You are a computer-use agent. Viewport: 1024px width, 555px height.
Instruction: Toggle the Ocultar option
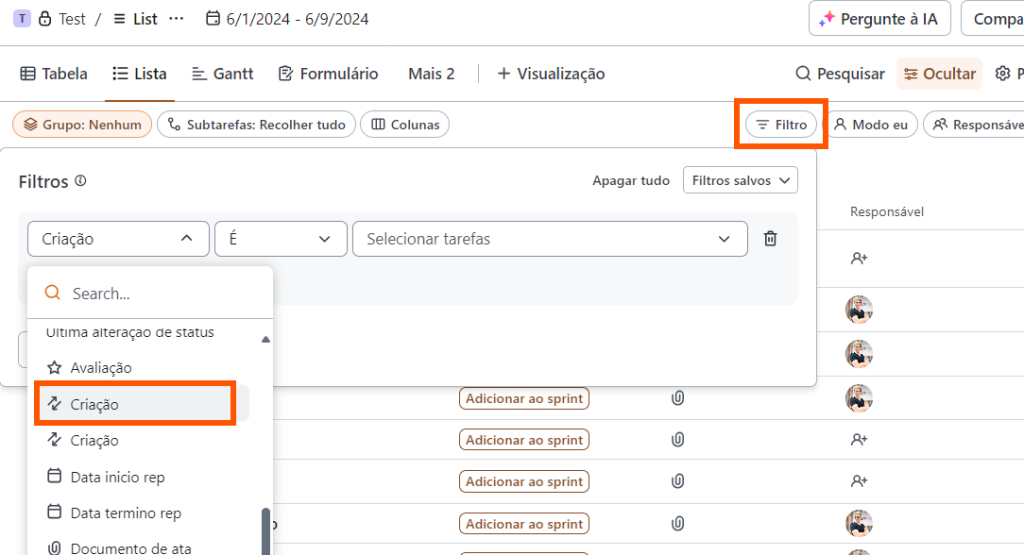click(x=938, y=73)
